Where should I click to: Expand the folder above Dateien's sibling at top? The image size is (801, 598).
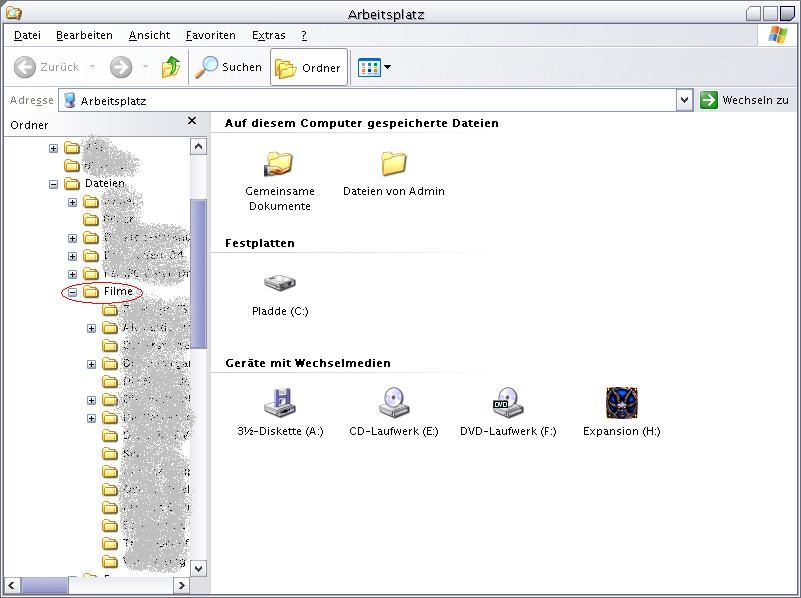pos(53,148)
